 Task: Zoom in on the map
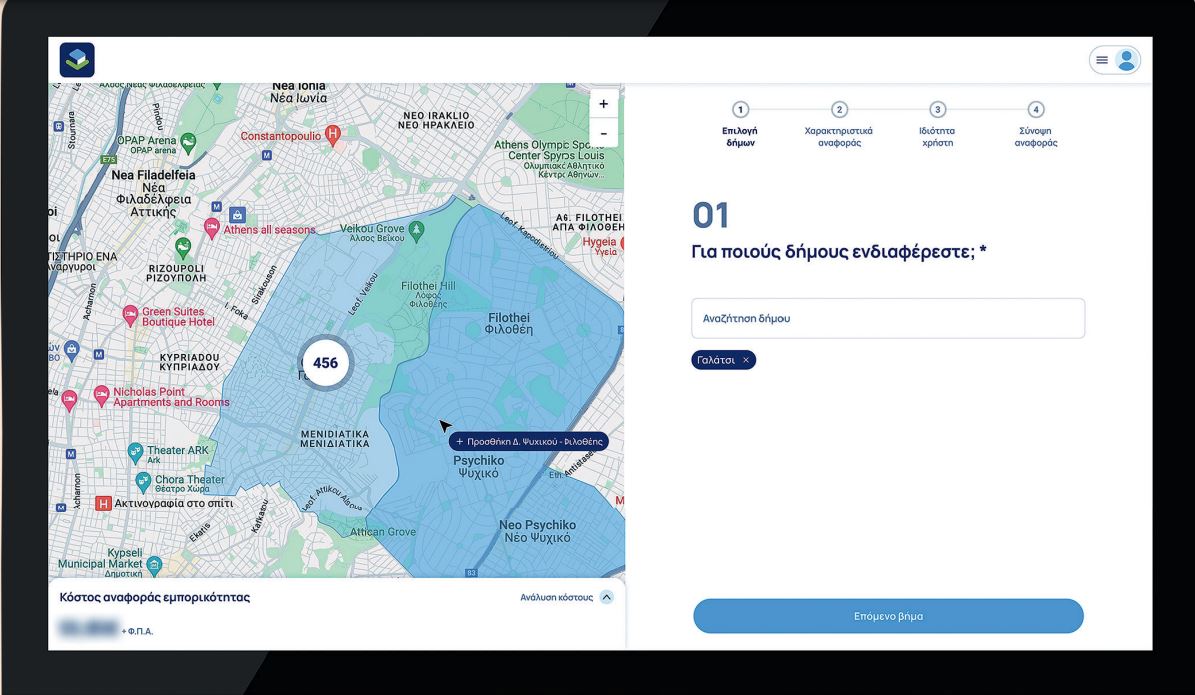pos(603,104)
